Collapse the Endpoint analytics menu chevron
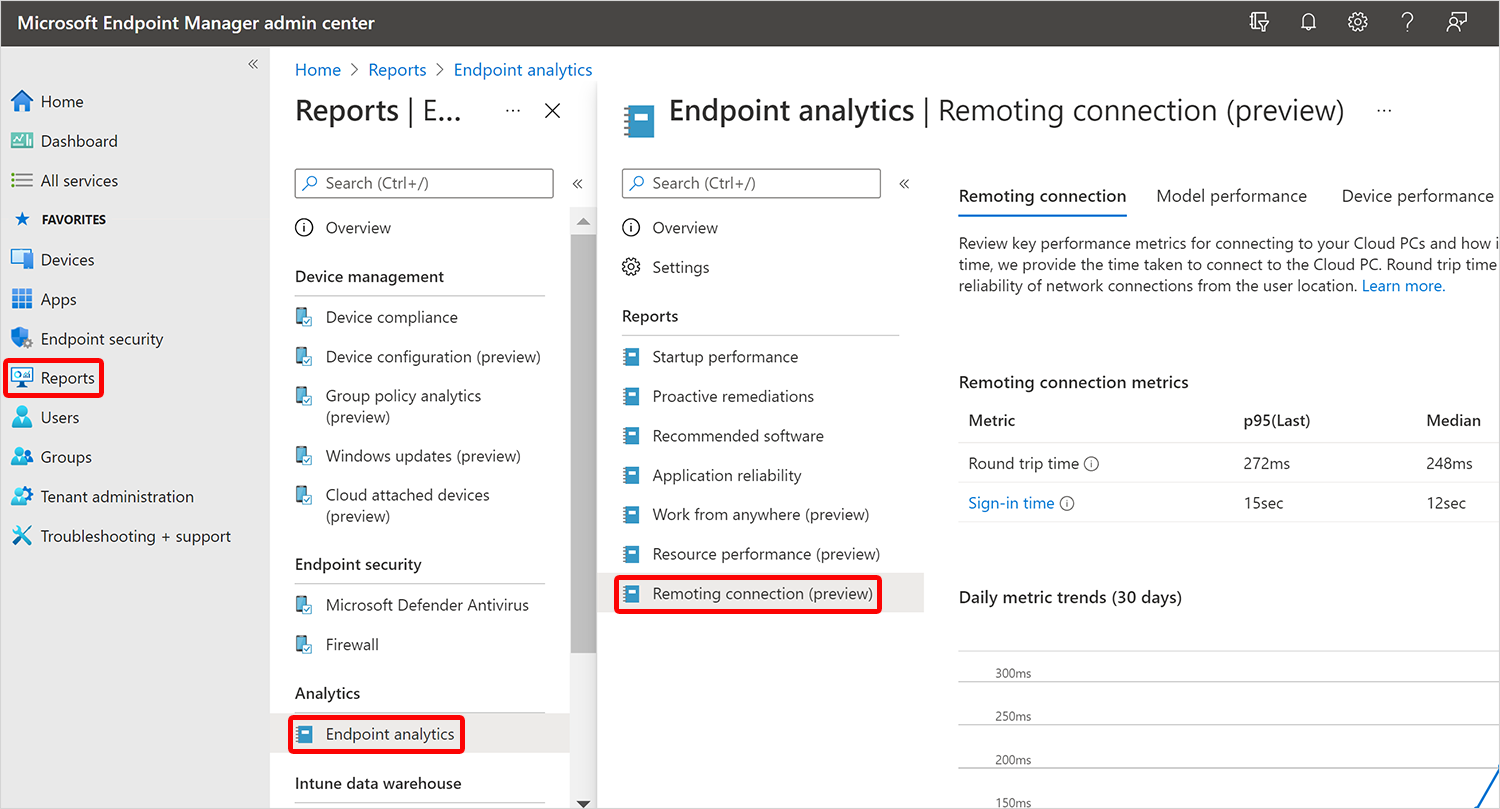This screenshot has width=1500, height=809. tap(904, 184)
